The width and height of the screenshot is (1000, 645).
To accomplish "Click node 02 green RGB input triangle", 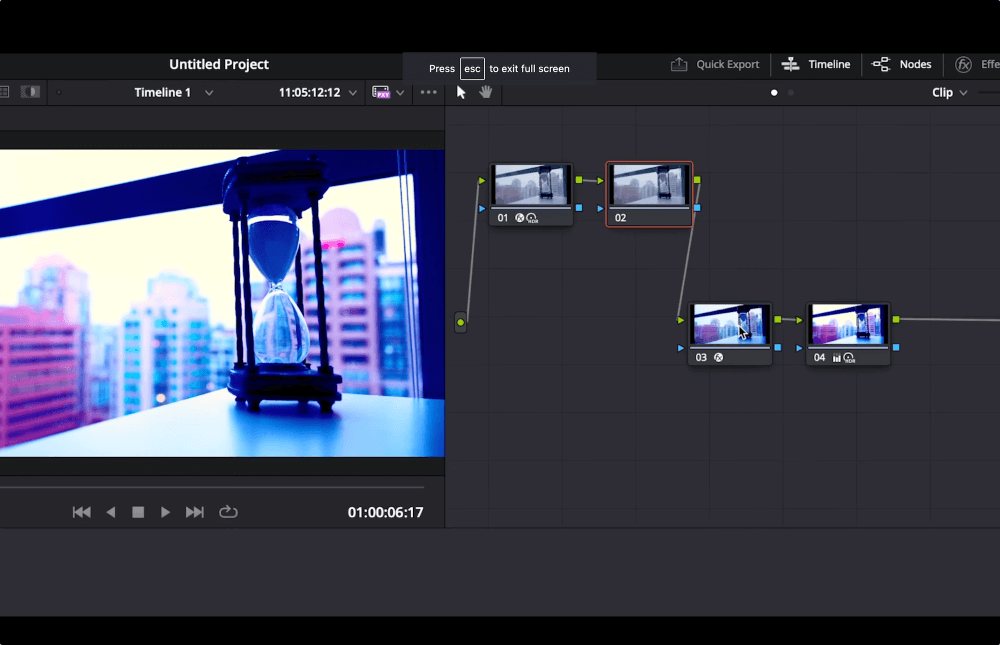I will pyautogui.click(x=600, y=181).
